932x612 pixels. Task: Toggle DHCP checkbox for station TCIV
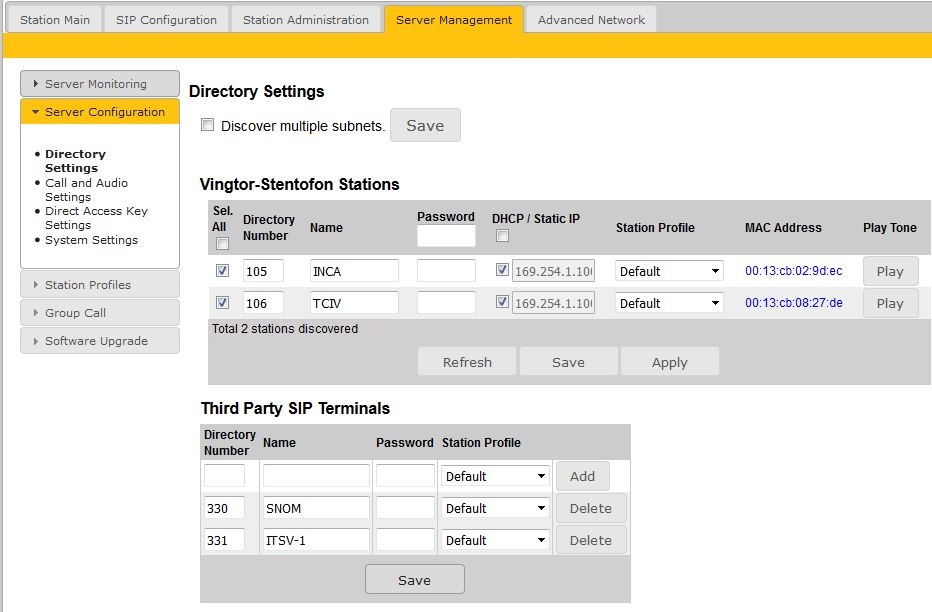click(502, 302)
